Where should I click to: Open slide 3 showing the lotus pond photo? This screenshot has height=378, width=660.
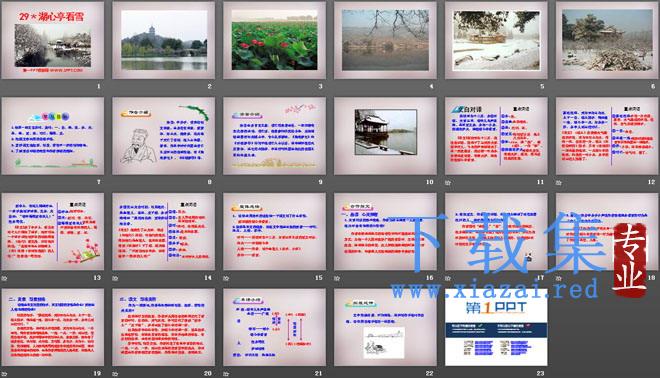(x=274, y=40)
